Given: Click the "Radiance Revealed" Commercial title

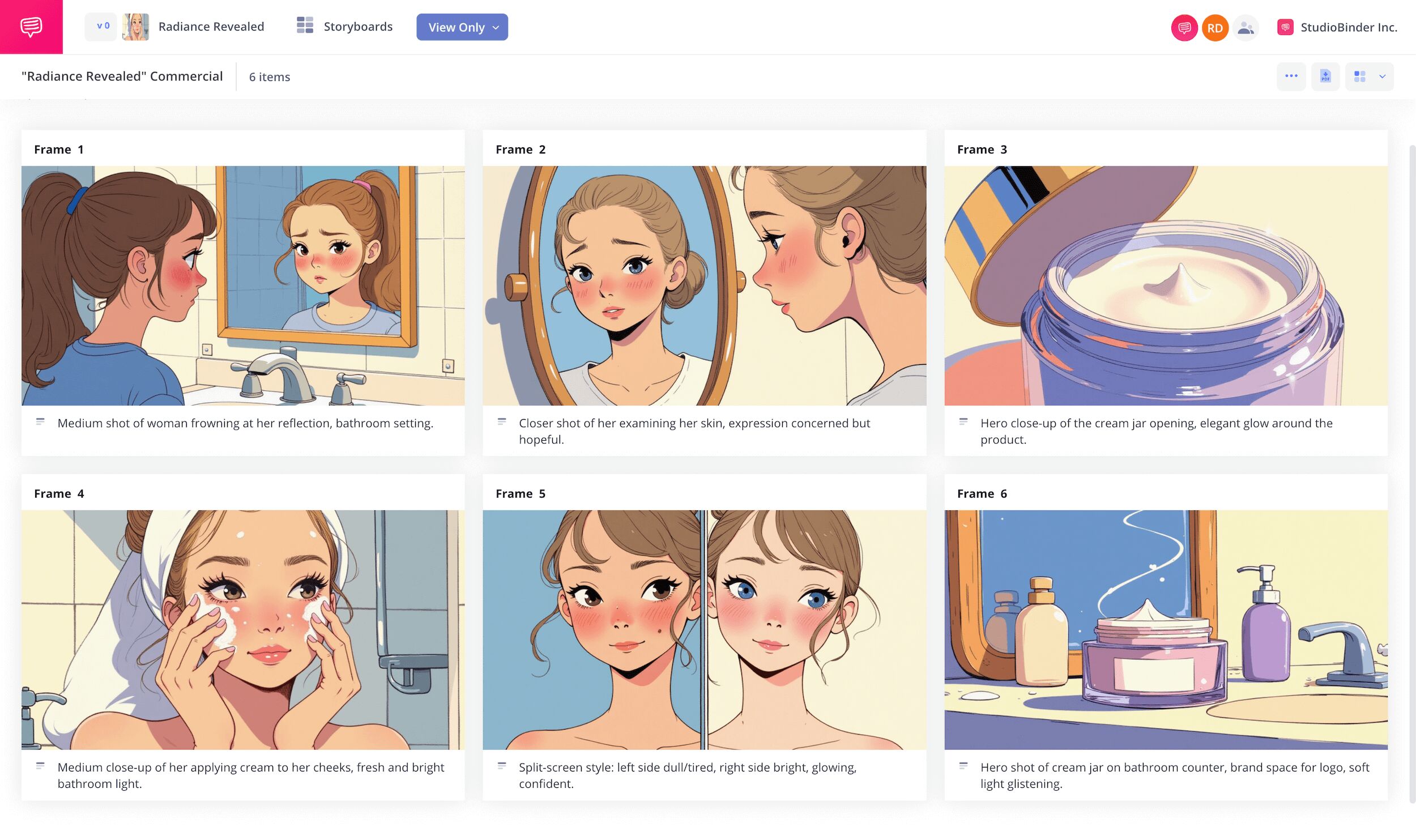Looking at the screenshot, I should 122,76.
